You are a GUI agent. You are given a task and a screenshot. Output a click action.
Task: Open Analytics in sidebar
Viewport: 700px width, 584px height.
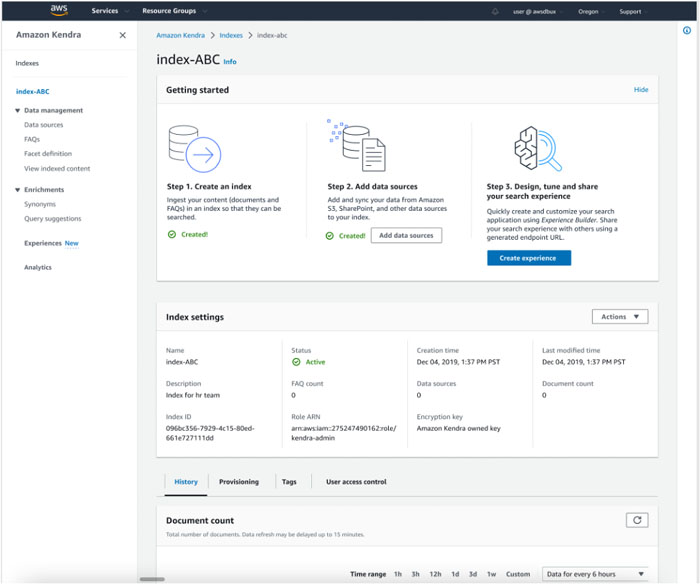[x=38, y=267]
